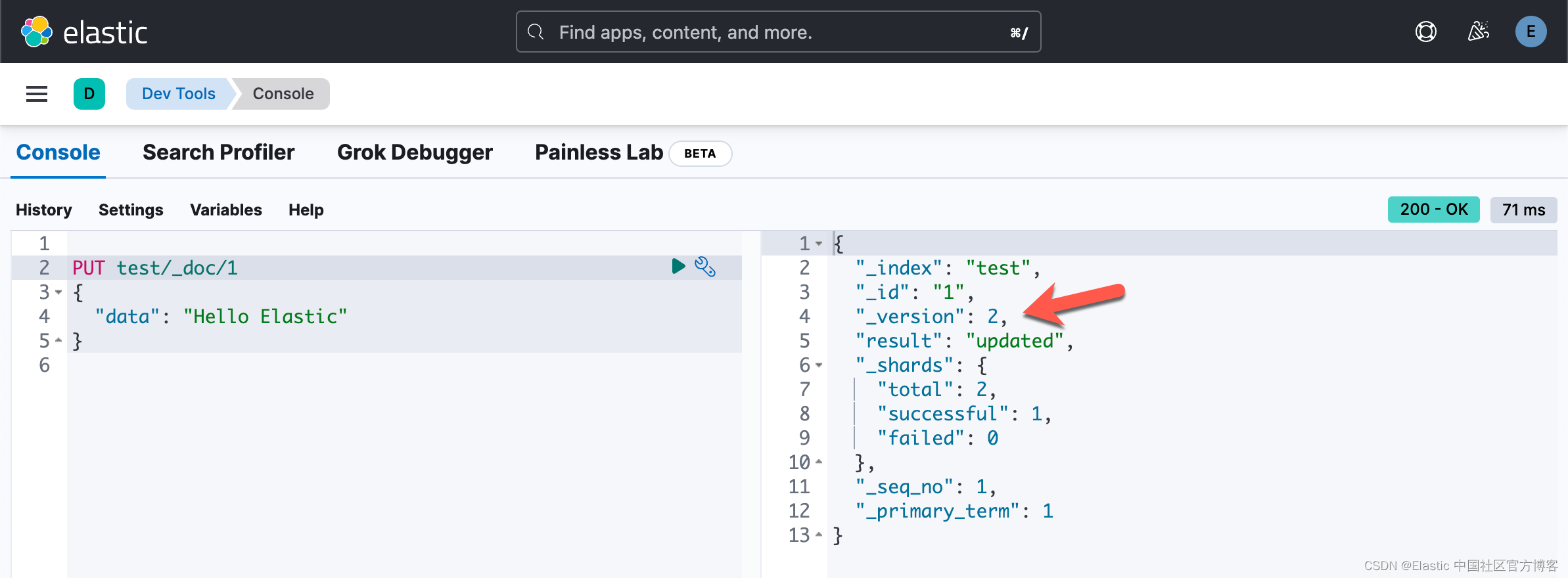The image size is (1568, 578).
Task: Open the History menu
Action: pyautogui.click(x=44, y=210)
